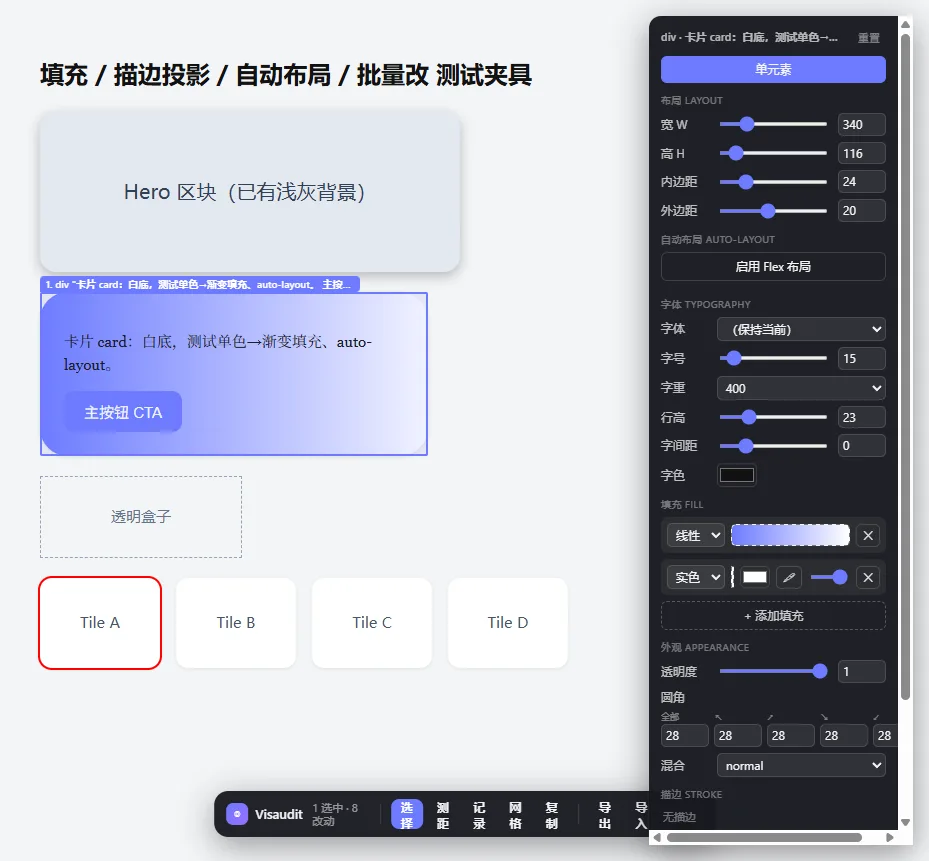929x861 pixels.
Task: Click the panel vertical scrollbar up arrow
Action: [905, 24]
